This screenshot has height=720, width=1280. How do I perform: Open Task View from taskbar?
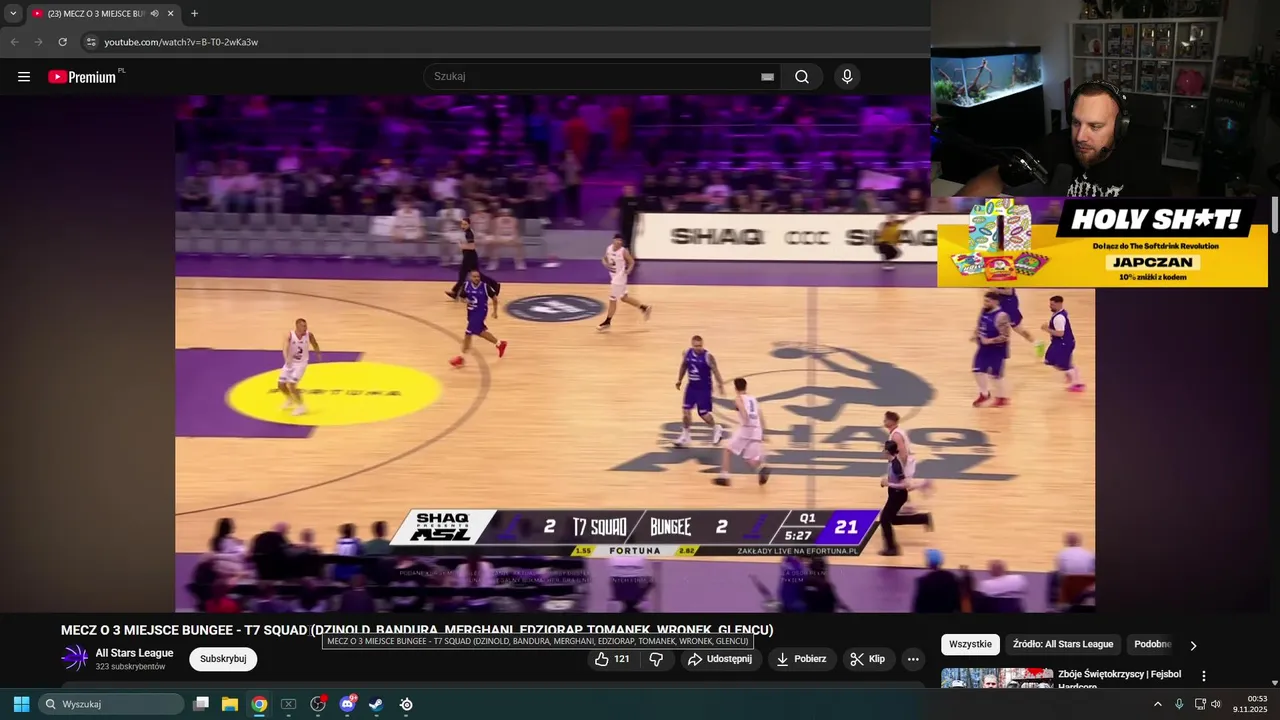point(201,704)
